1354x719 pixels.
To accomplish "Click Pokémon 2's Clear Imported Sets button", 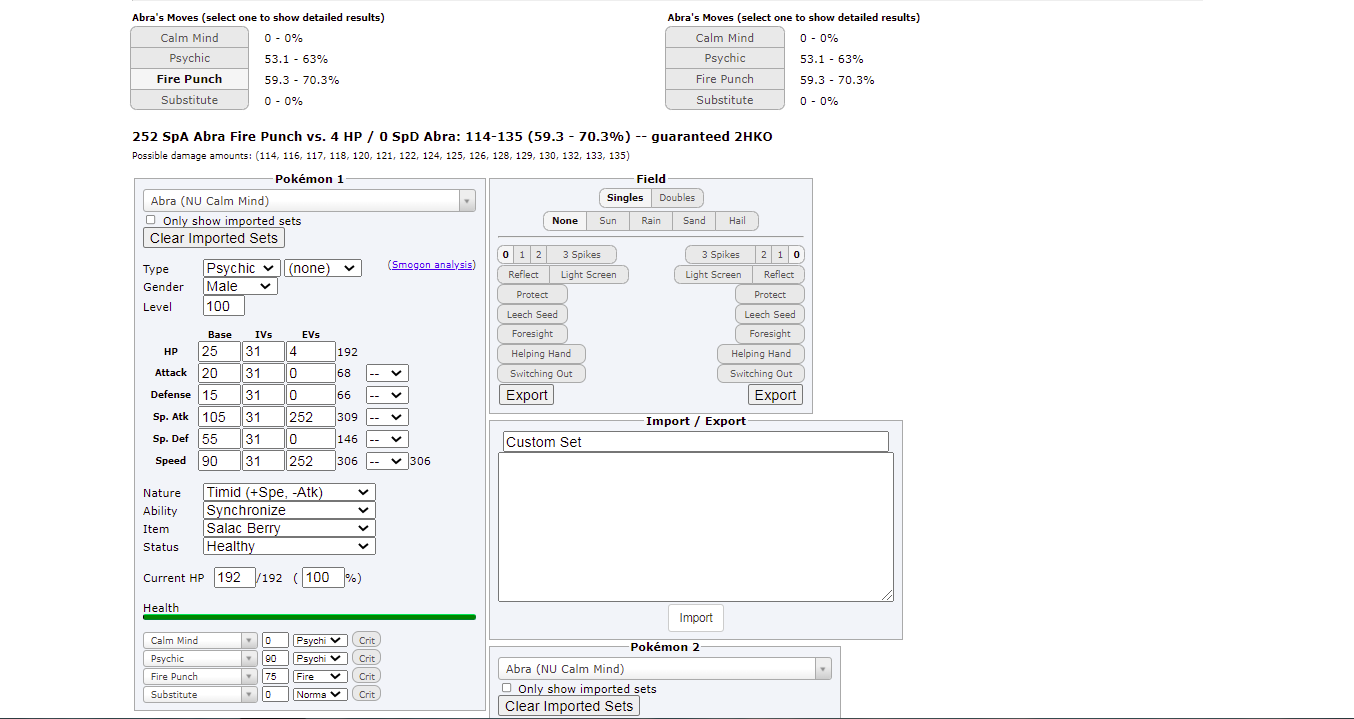I will 569,706.
